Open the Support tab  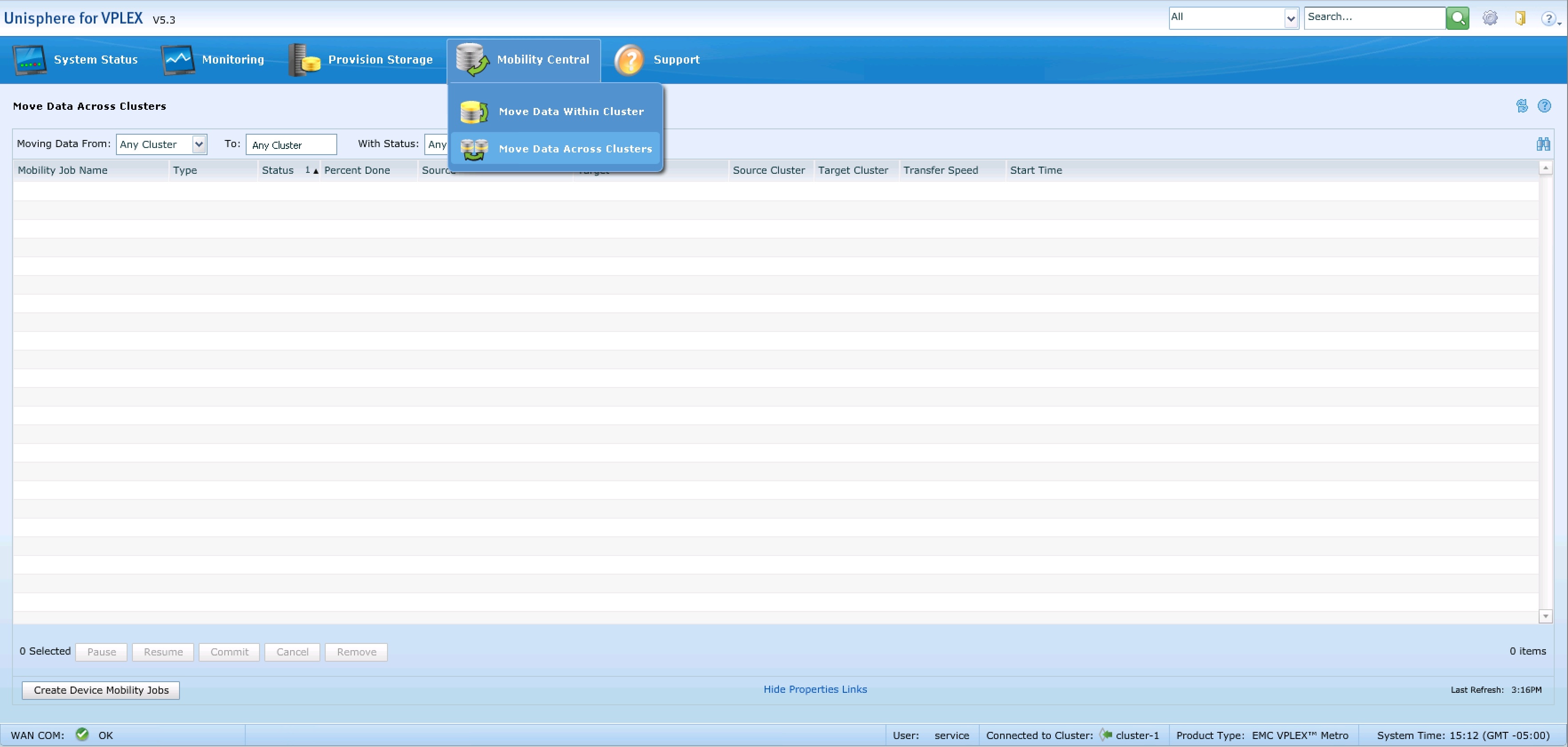click(x=658, y=60)
